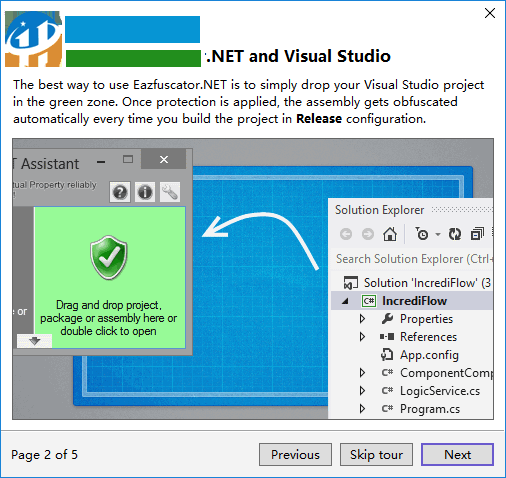Click the green drag and drop zone text

click(x=109, y=318)
